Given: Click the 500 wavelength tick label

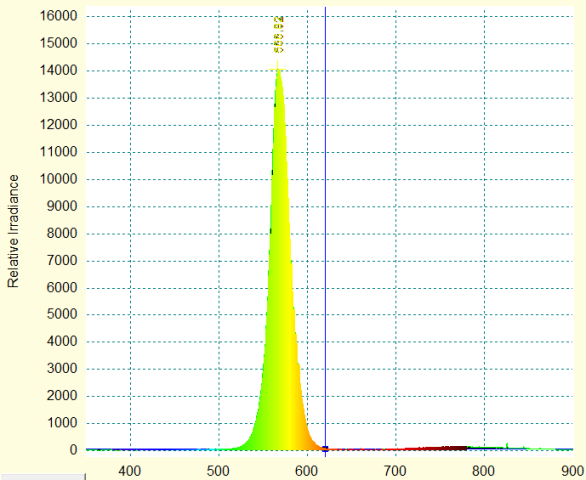Looking at the screenshot, I should pos(218,471).
